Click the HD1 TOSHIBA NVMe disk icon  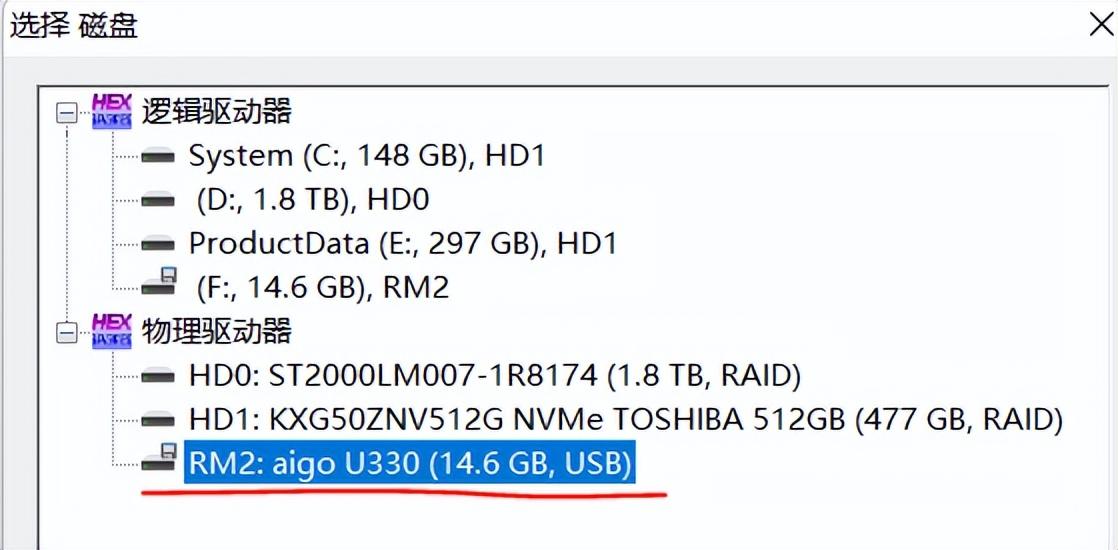point(158,419)
